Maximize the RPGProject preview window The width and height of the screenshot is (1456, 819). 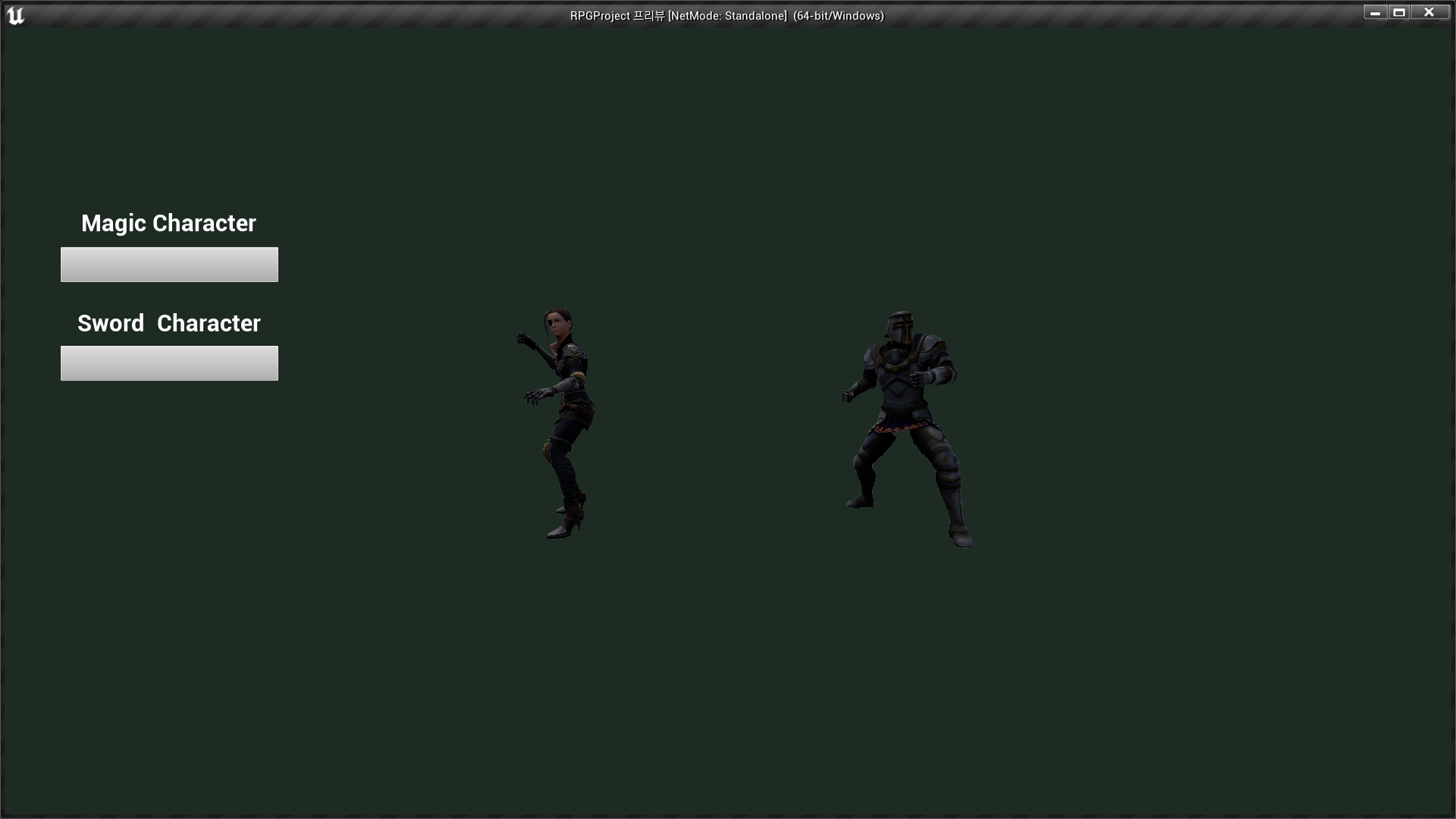pyautogui.click(x=1399, y=12)
